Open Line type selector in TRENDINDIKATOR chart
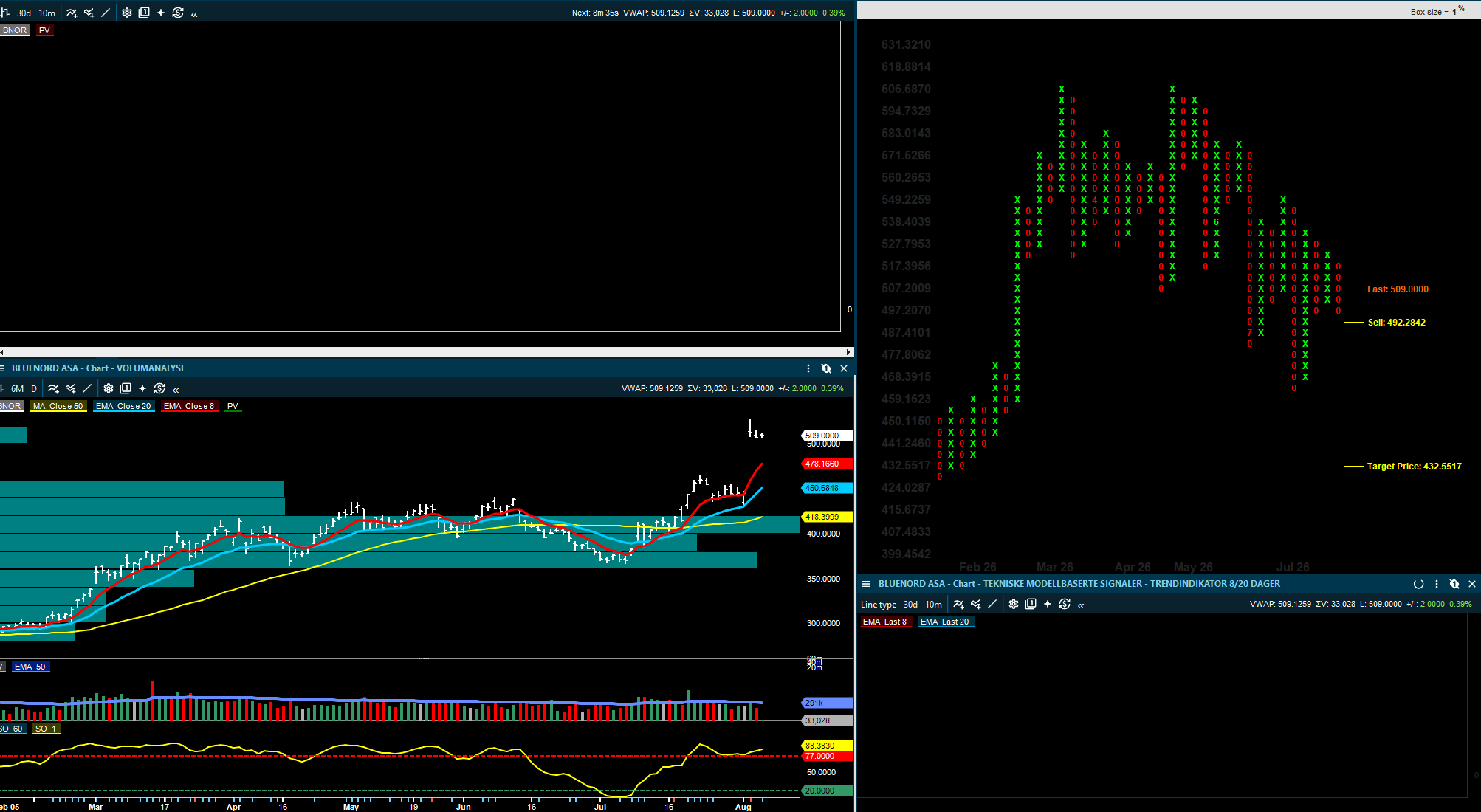The image size is (1481, 812). click(879, 605)
